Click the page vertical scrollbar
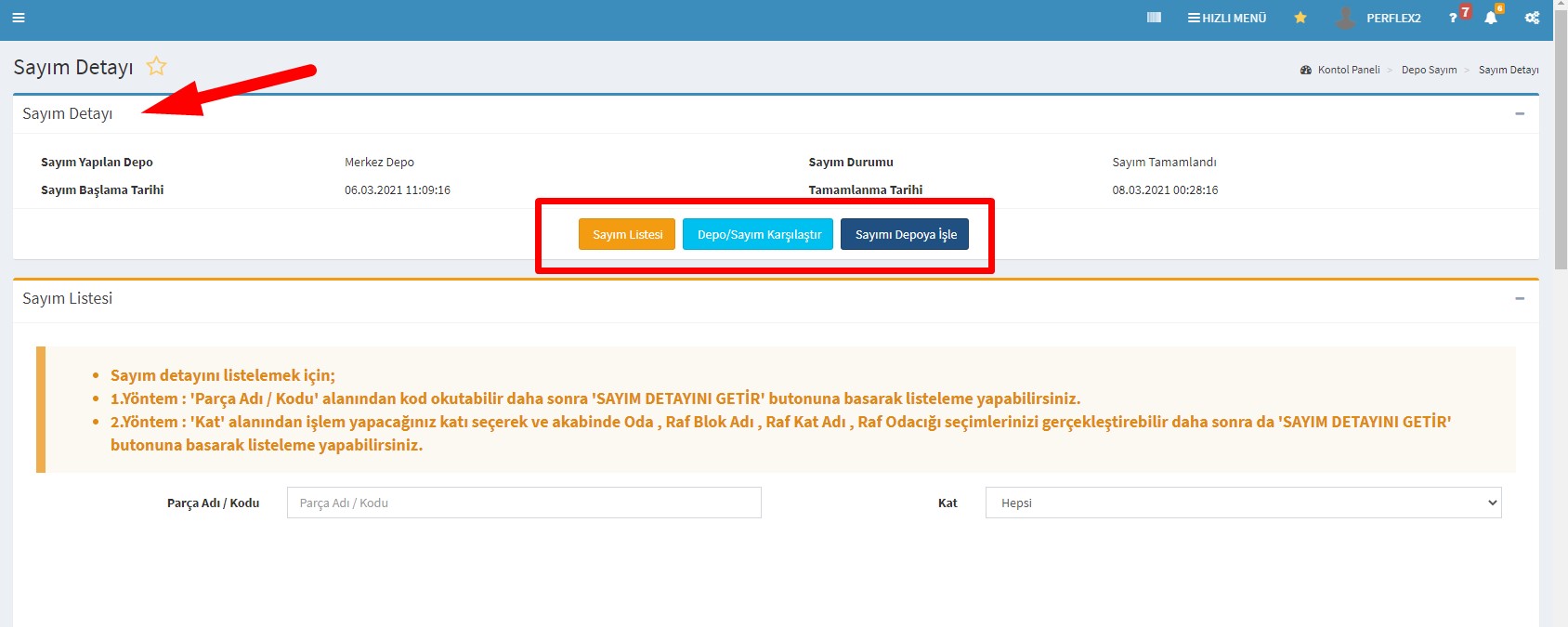This screenshot has width=1568, height=627. tap(1561, 279)
